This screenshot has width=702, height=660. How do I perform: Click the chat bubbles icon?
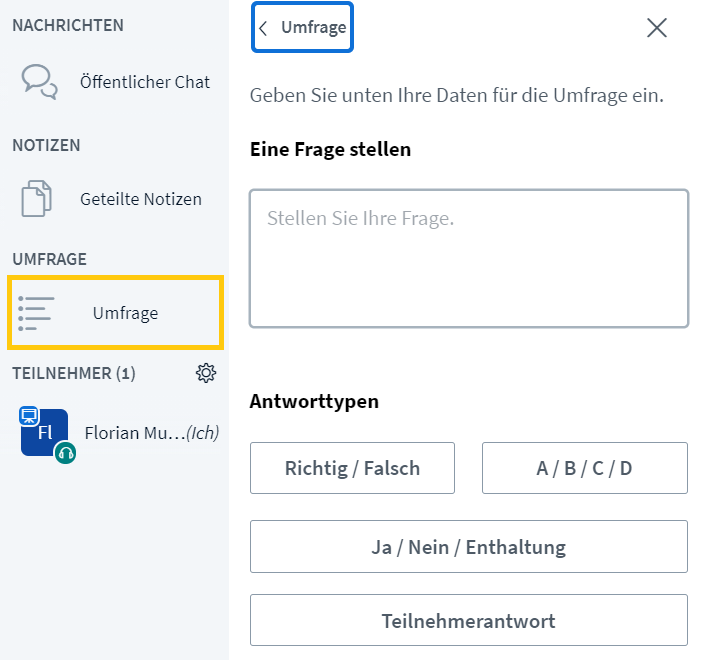point(39,82)
